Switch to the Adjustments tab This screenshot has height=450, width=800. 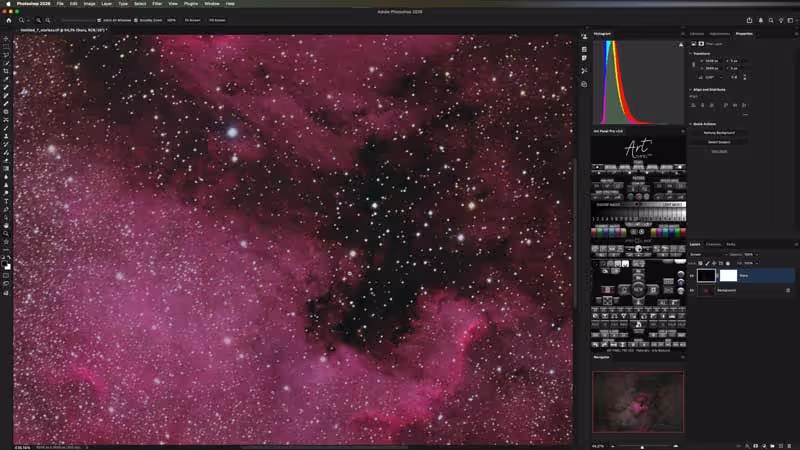719,34
